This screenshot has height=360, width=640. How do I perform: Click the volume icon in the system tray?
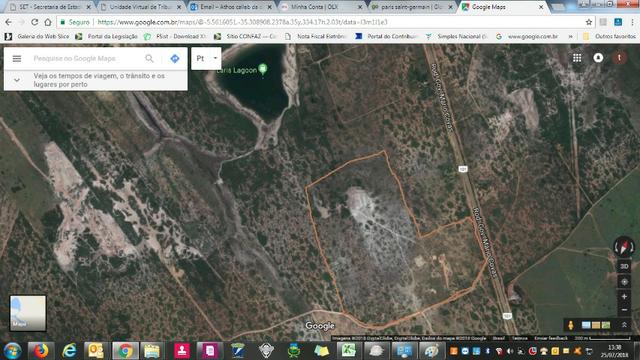tap(510, 351)
